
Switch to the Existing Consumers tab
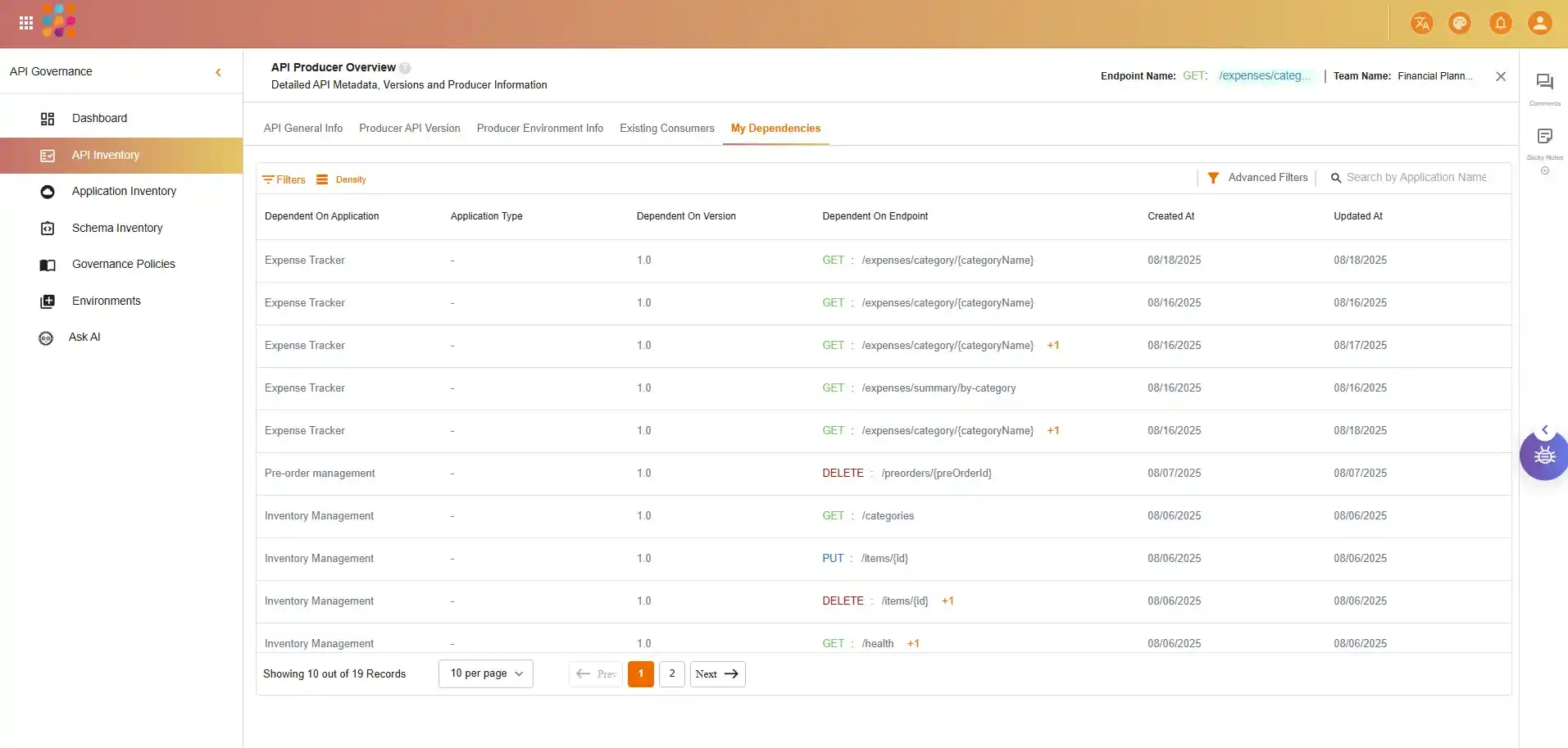pos(666,129)
